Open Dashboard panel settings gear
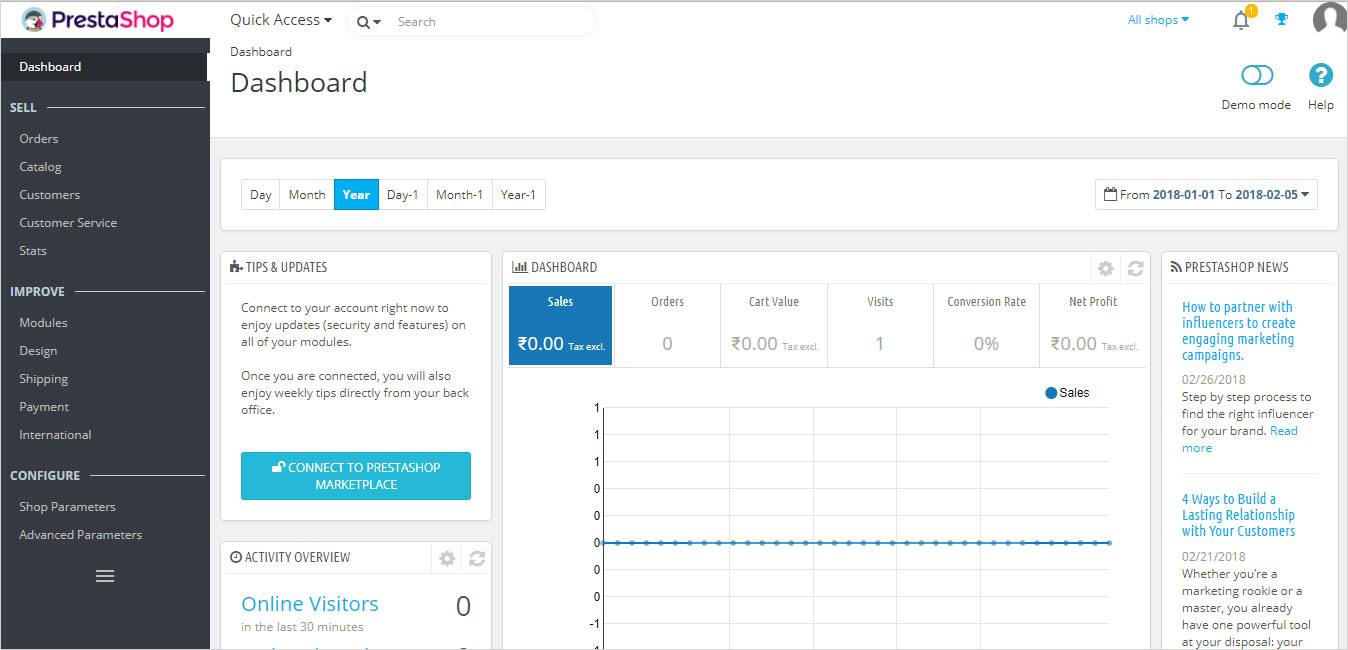 point(1105,268)
